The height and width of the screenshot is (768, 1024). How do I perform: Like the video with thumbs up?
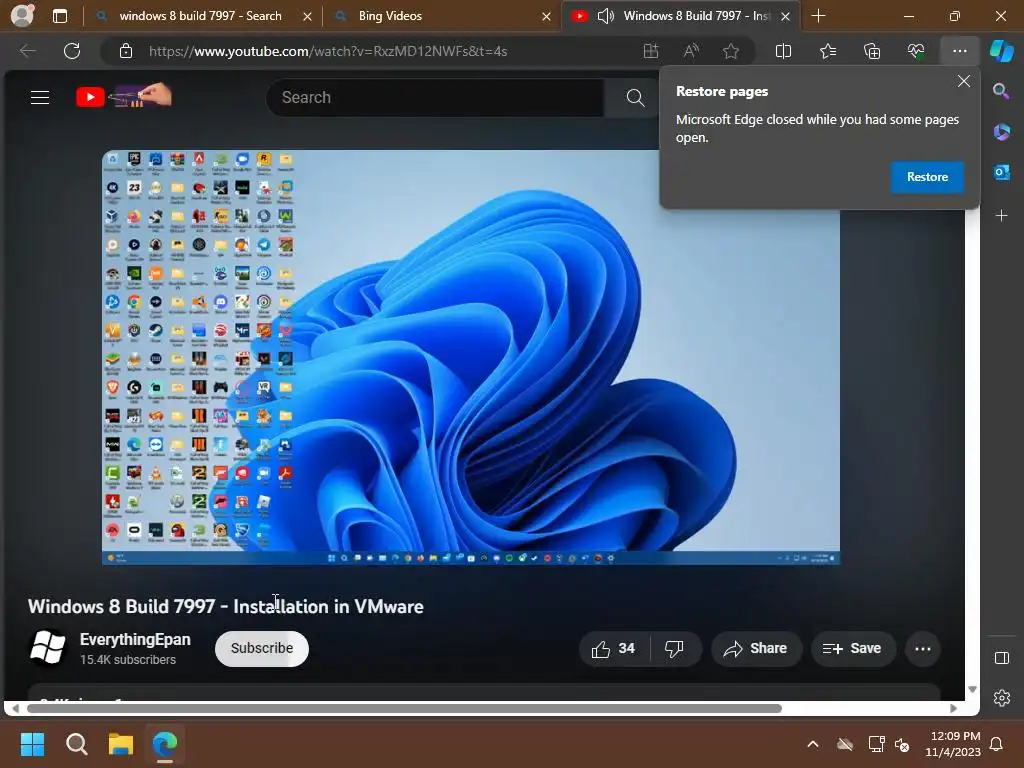pyautogui.click(x=613, y=648)
